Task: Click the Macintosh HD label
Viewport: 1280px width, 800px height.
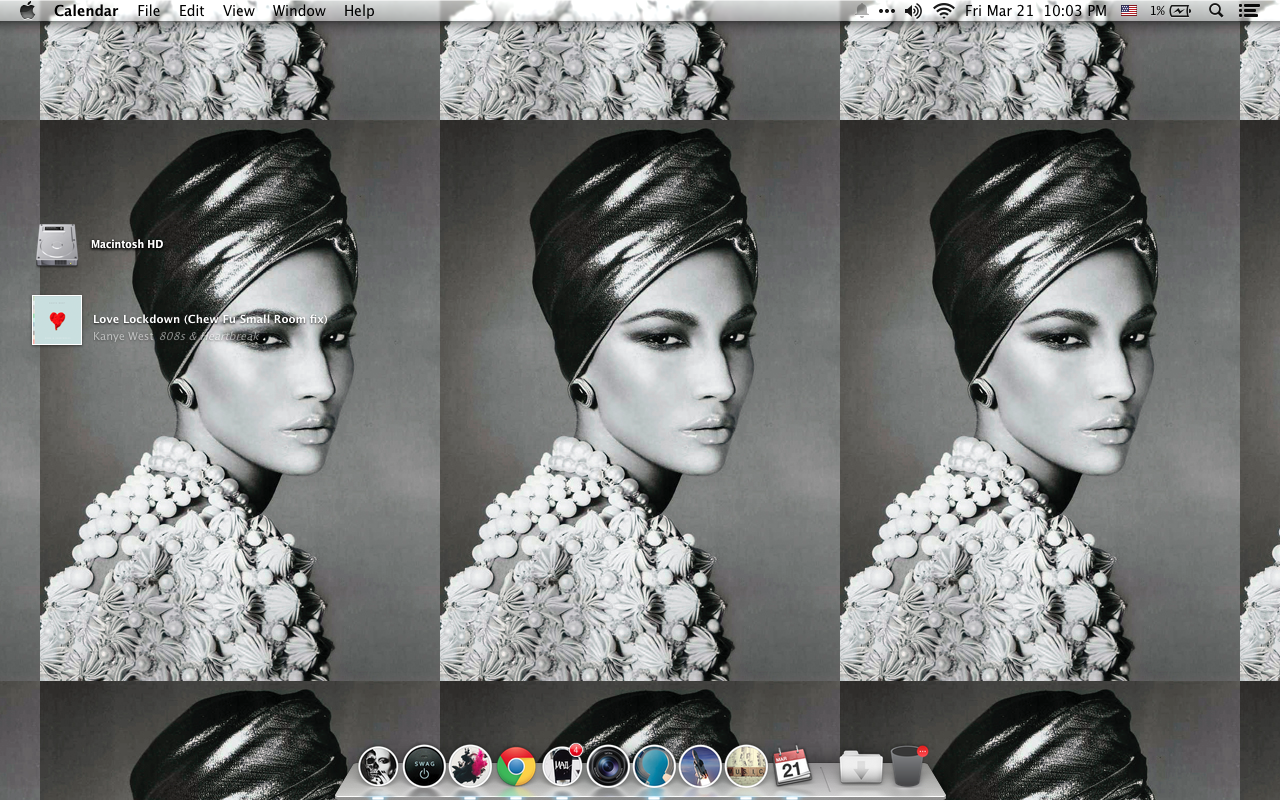Action: 127,244
